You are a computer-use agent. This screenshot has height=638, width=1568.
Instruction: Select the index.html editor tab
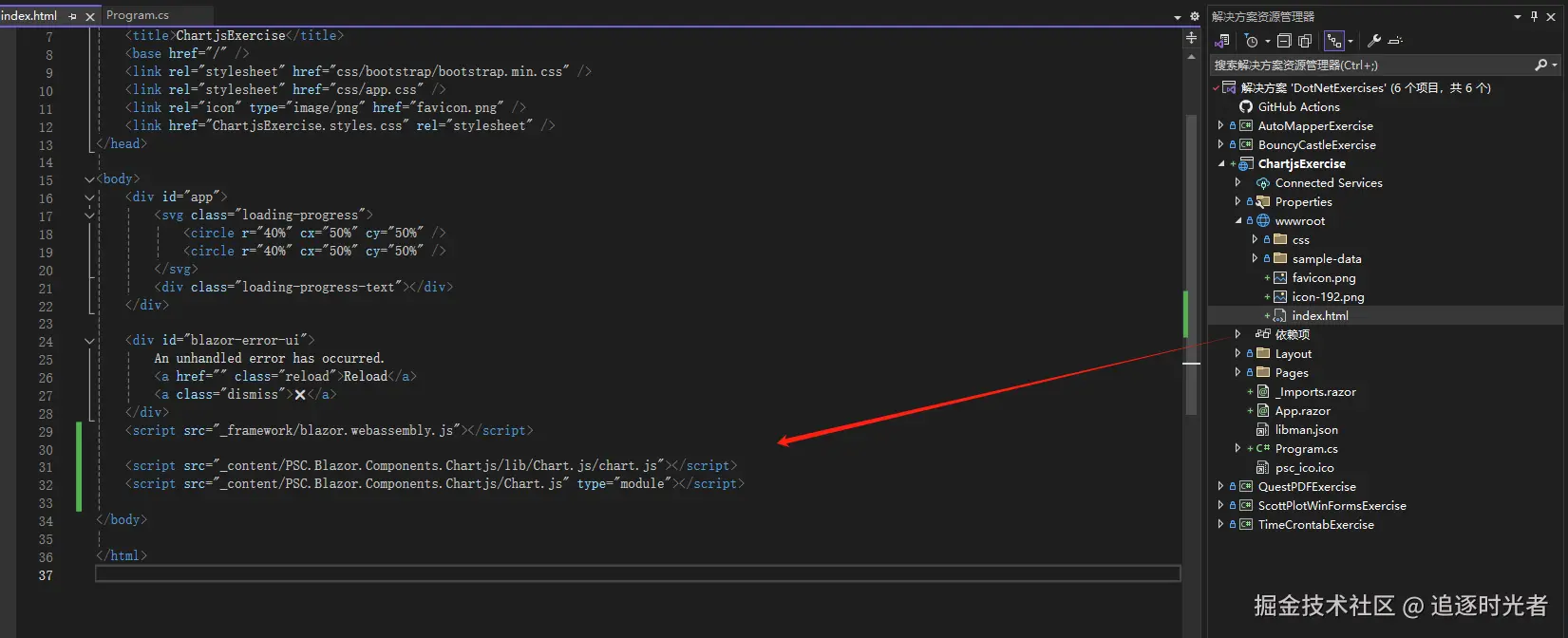click(30, 16)
